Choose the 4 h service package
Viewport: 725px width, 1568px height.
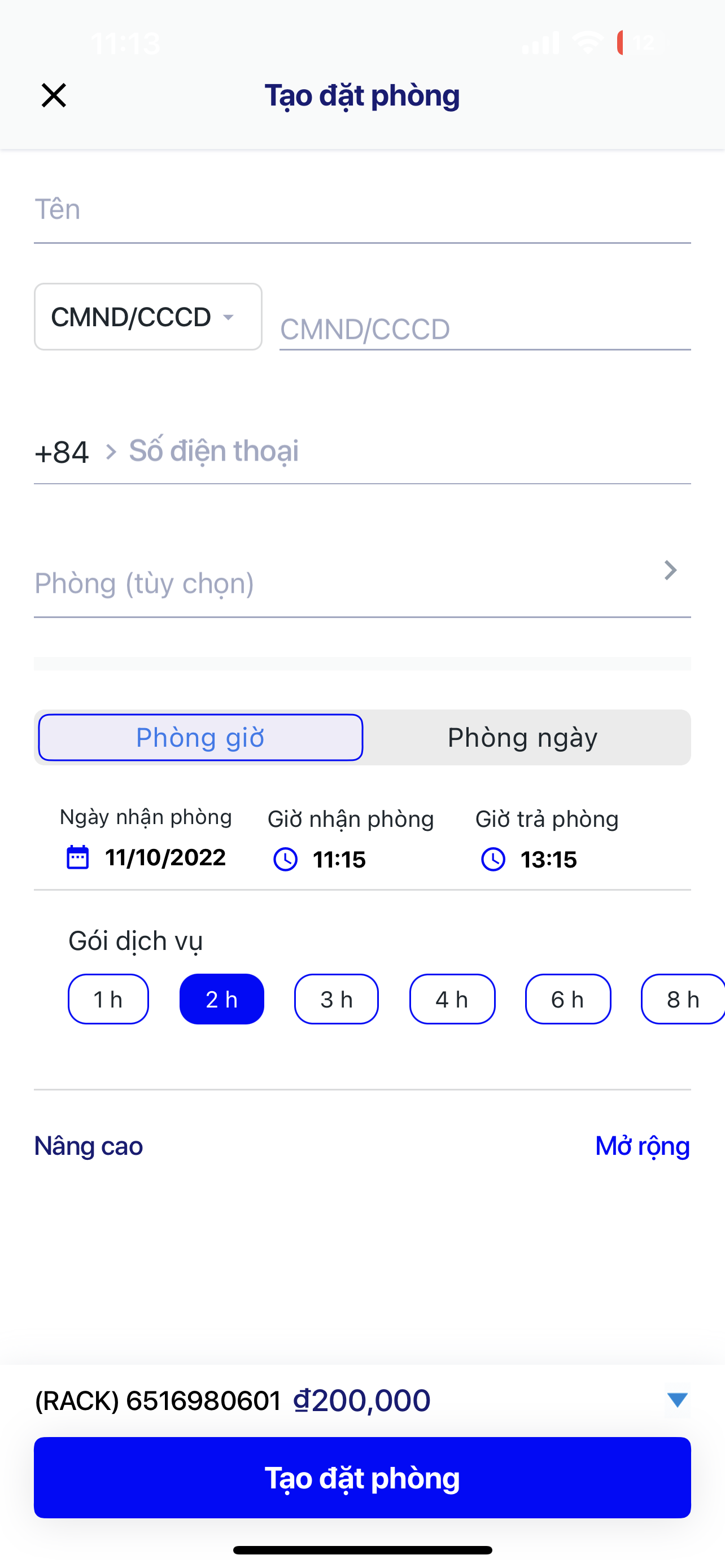(452, 1000)
